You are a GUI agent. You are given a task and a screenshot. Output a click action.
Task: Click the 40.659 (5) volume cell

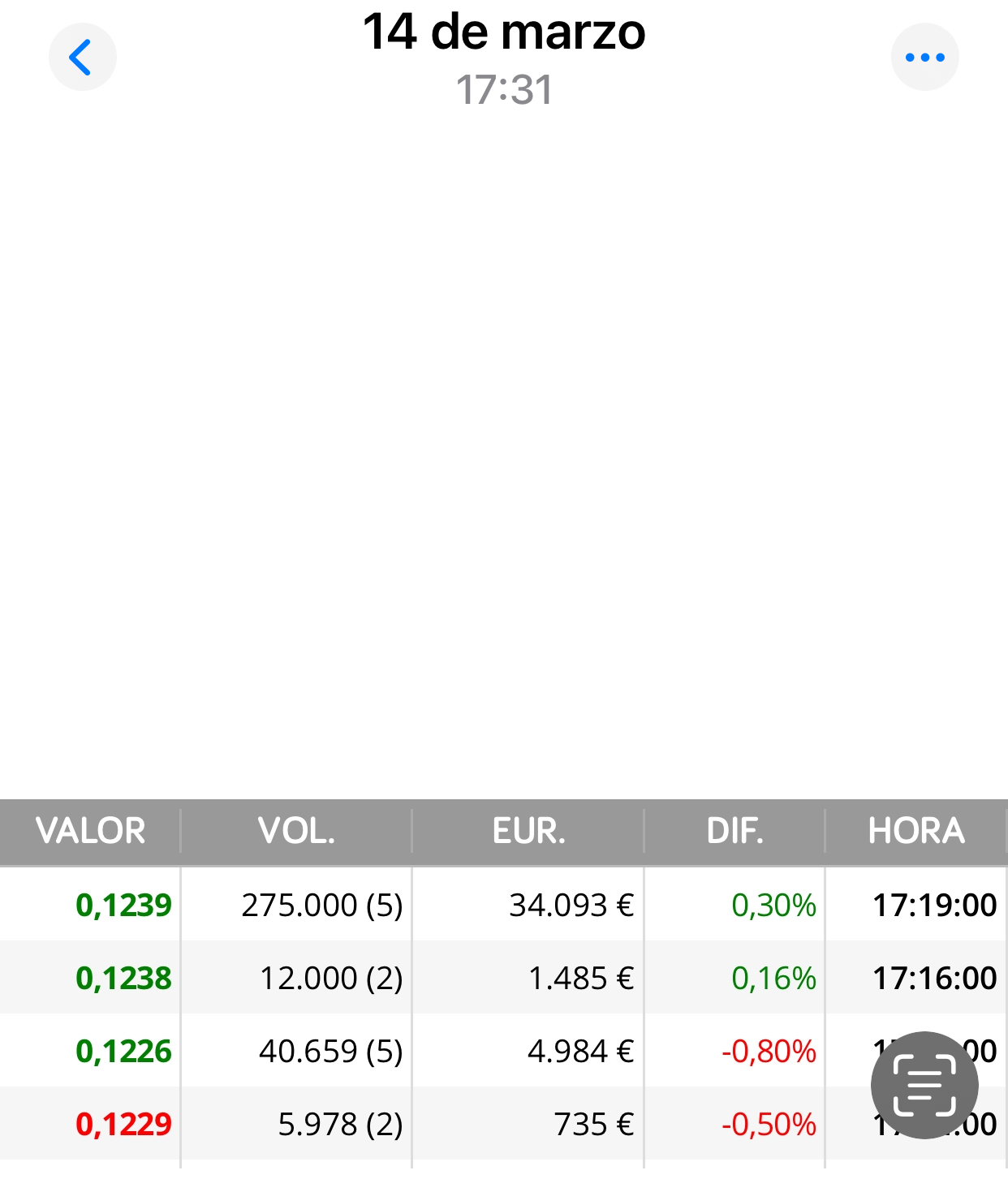tap(331, 1052)
